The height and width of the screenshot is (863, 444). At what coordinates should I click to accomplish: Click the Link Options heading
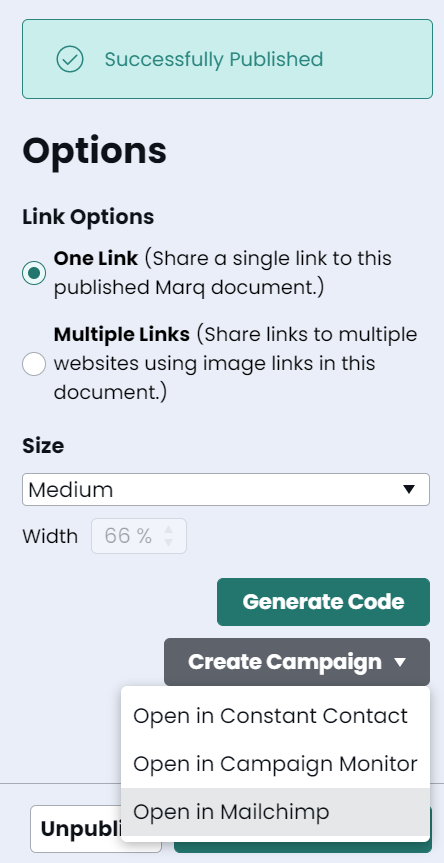88,217
